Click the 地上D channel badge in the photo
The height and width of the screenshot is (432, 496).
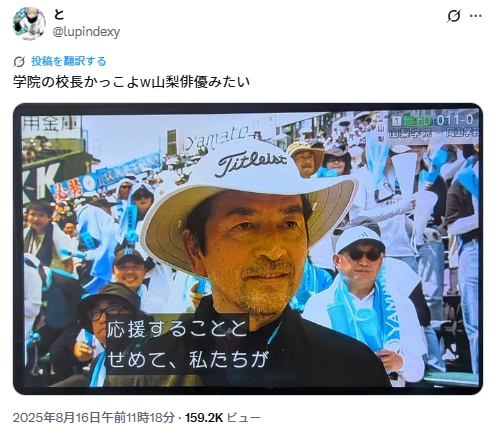pos(415,120)
